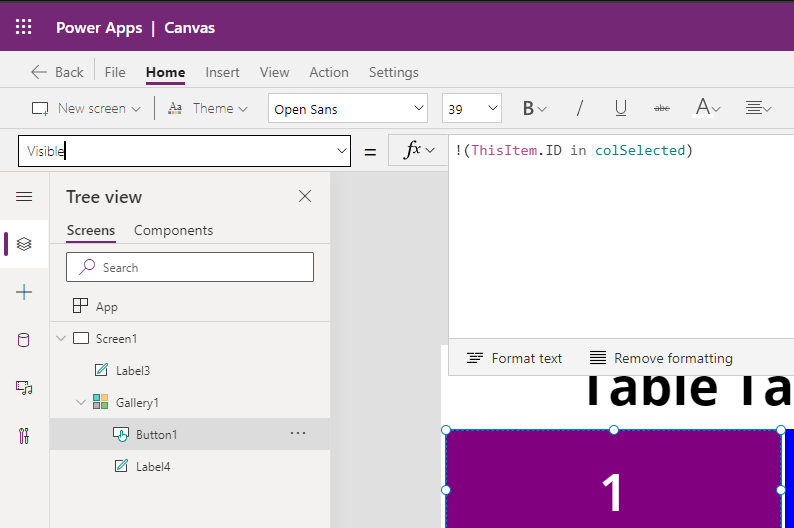Open the View tab

click(274, 72)
